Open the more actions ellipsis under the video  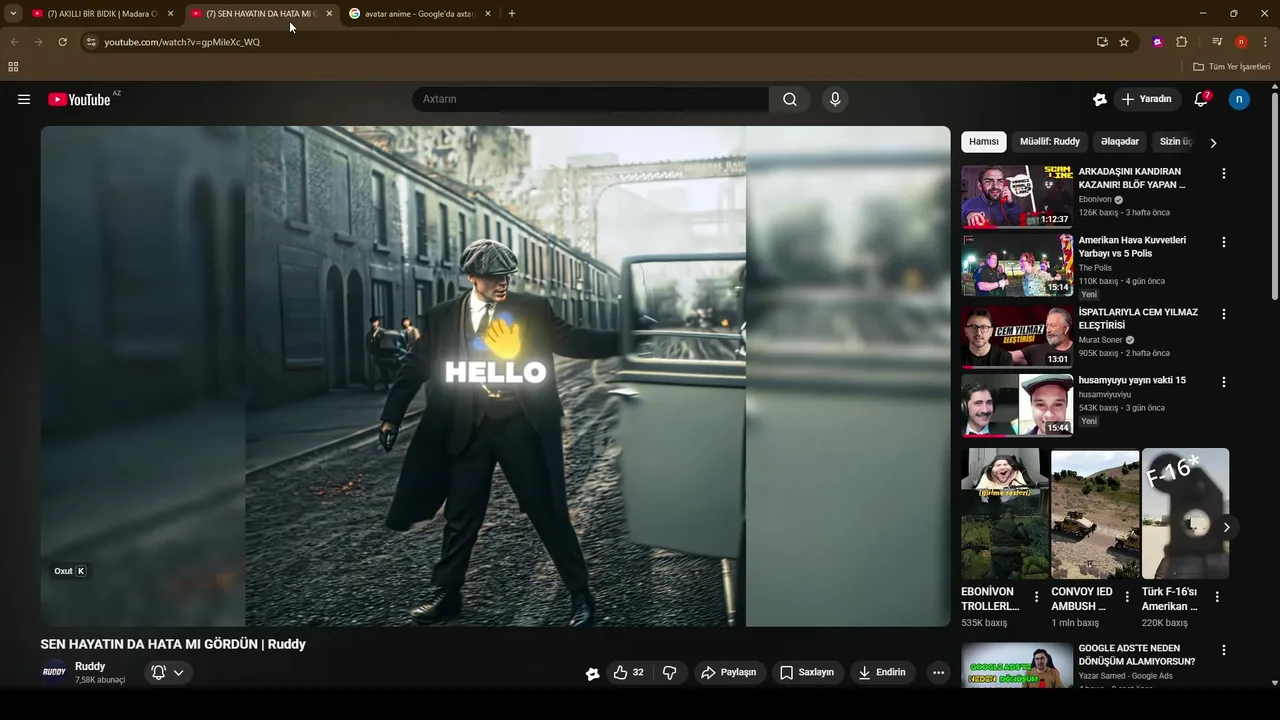pyautogui.click(x=938, y=672)
